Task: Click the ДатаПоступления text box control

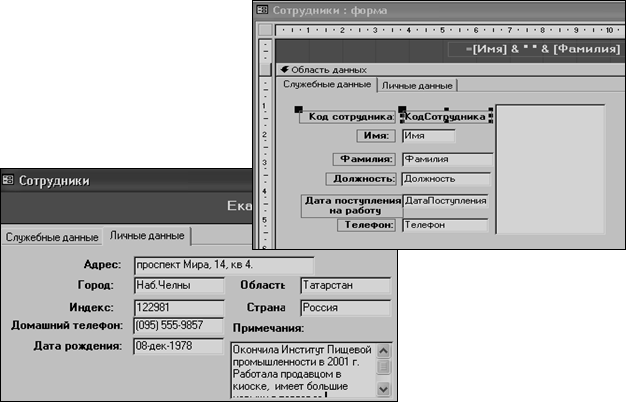Action: (x=446, y=201)
